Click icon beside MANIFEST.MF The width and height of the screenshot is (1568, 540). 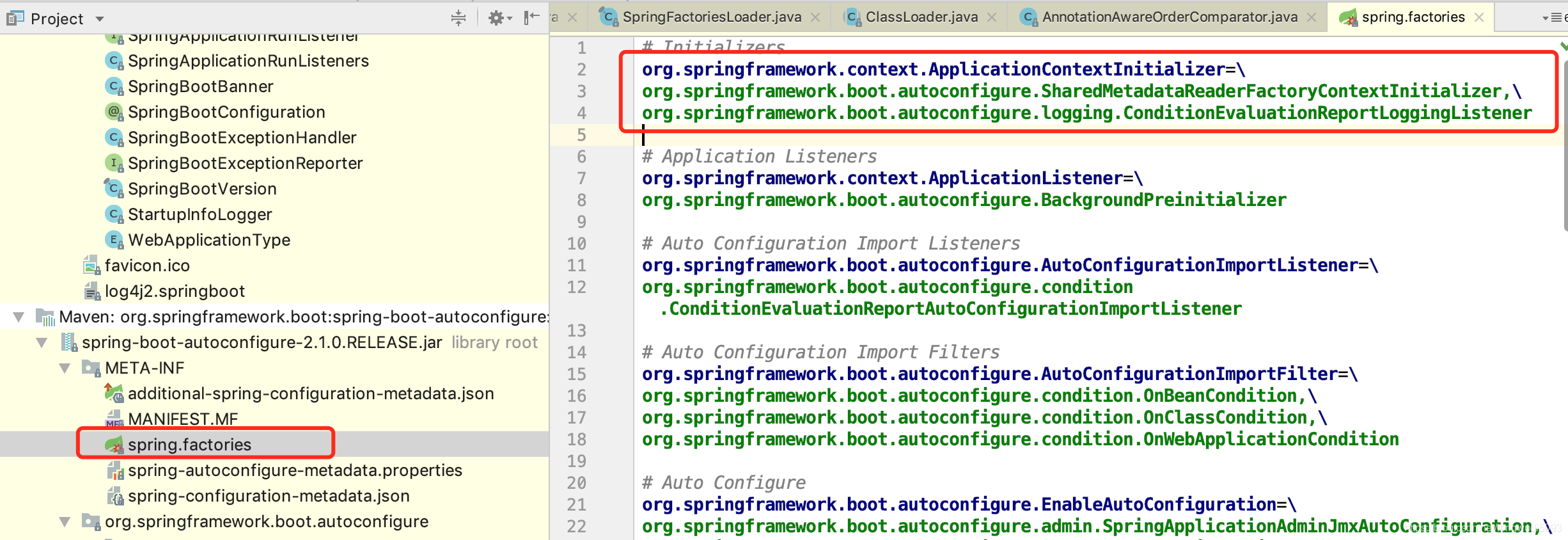114,419
